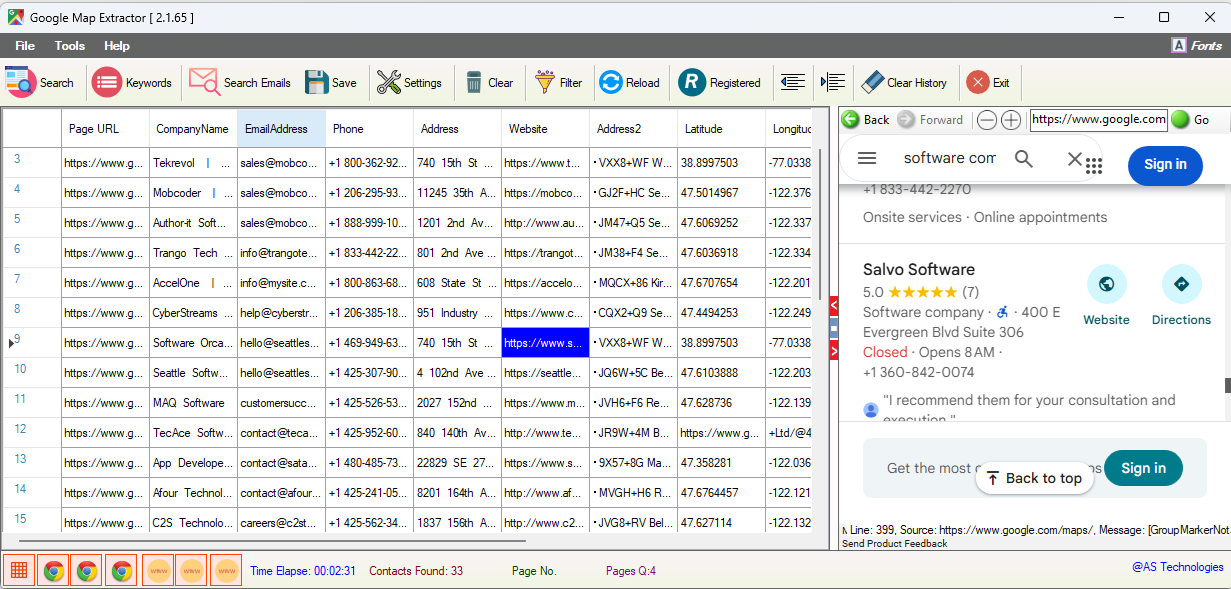Exit the application via Exit button
The image size is (1231, 589).
[988, 83]
